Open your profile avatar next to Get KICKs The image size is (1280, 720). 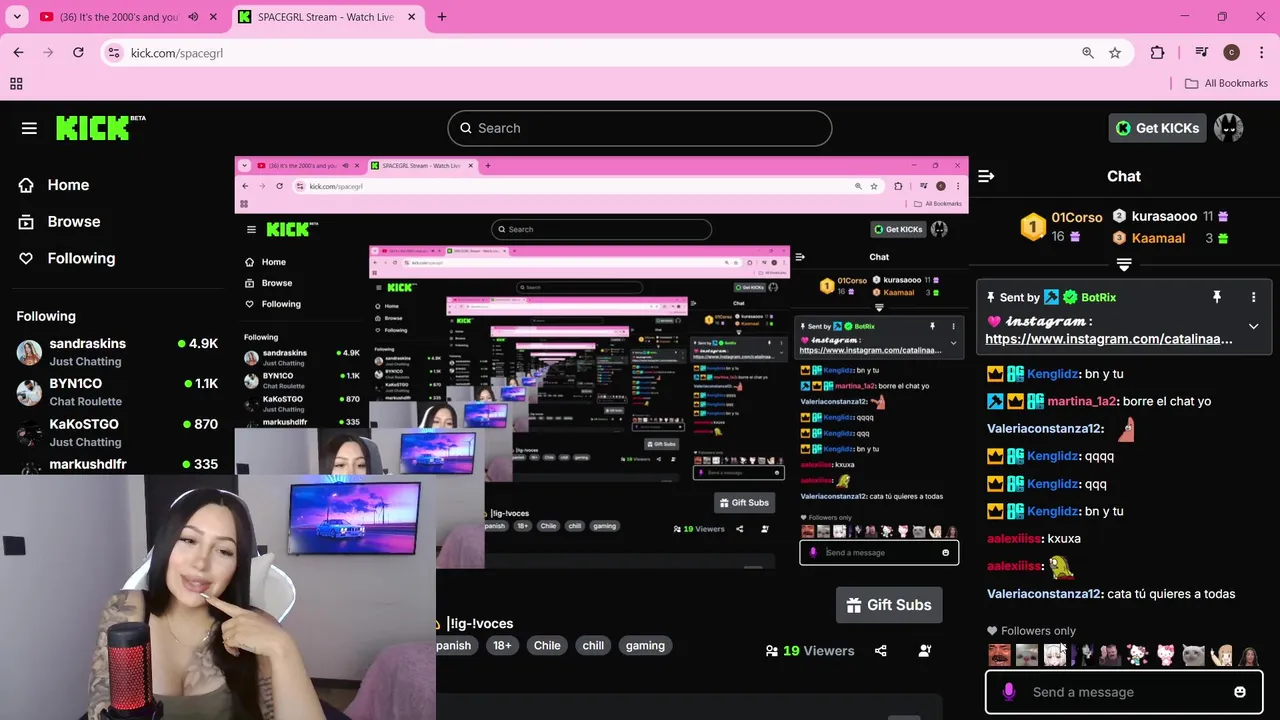click(x=1228, y=128)
